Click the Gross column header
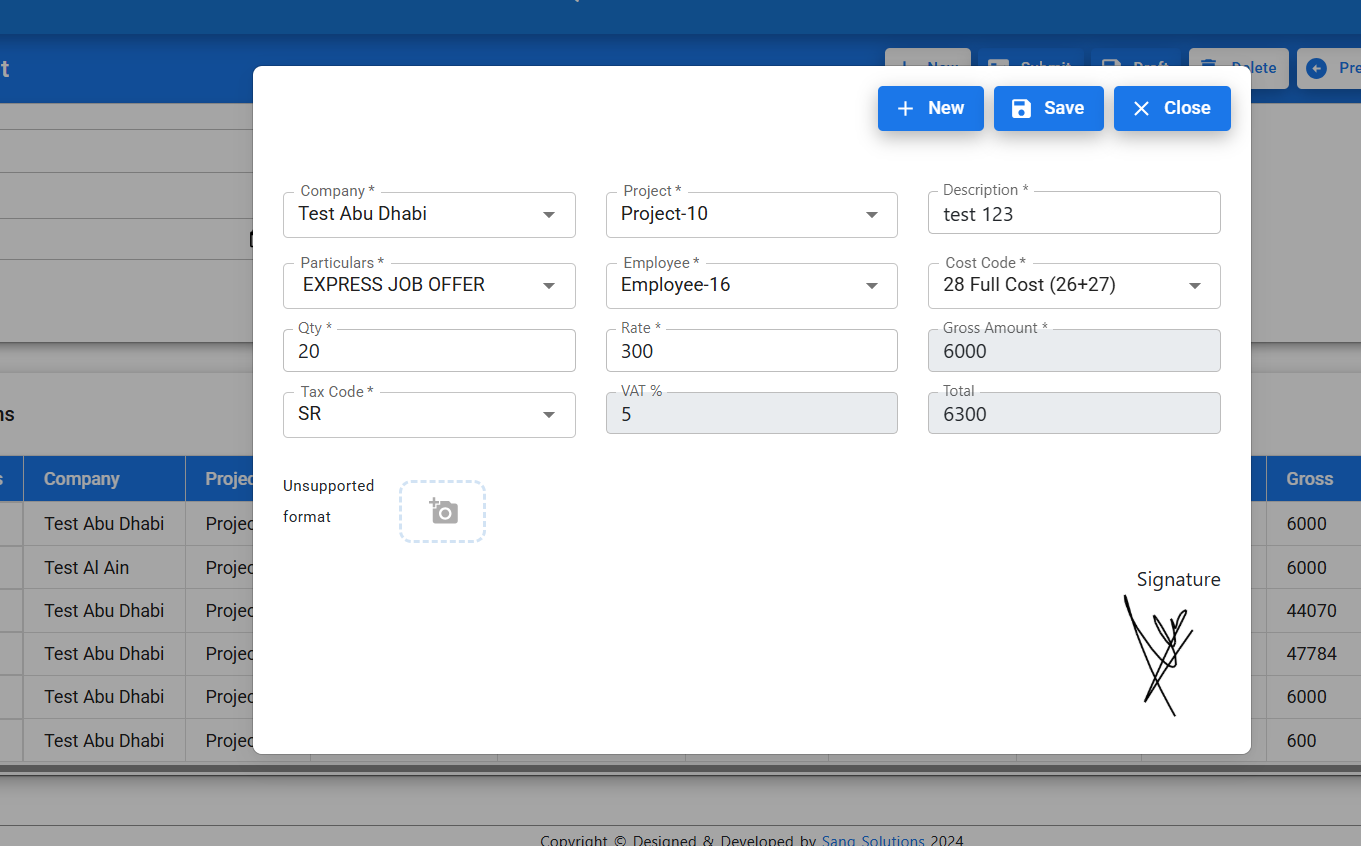The image size is (1361, 846). tap(1309, 479)
